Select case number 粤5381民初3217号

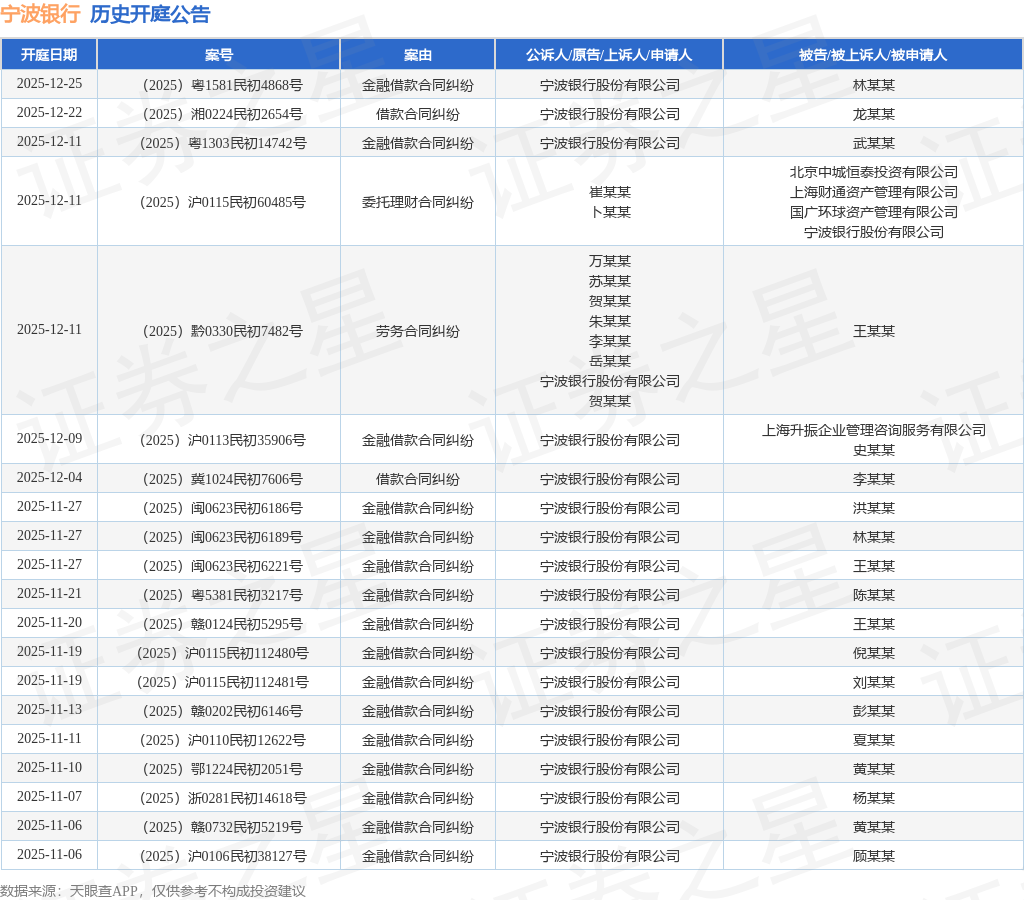[223, 595]
